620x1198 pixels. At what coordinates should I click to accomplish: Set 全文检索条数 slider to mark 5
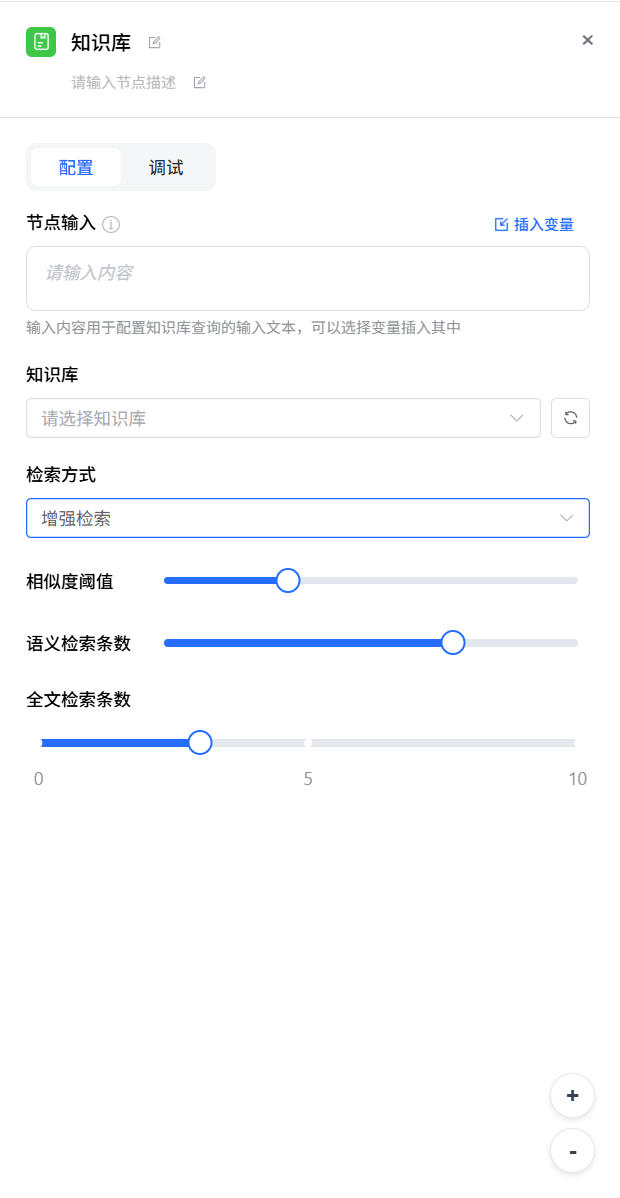308,742
